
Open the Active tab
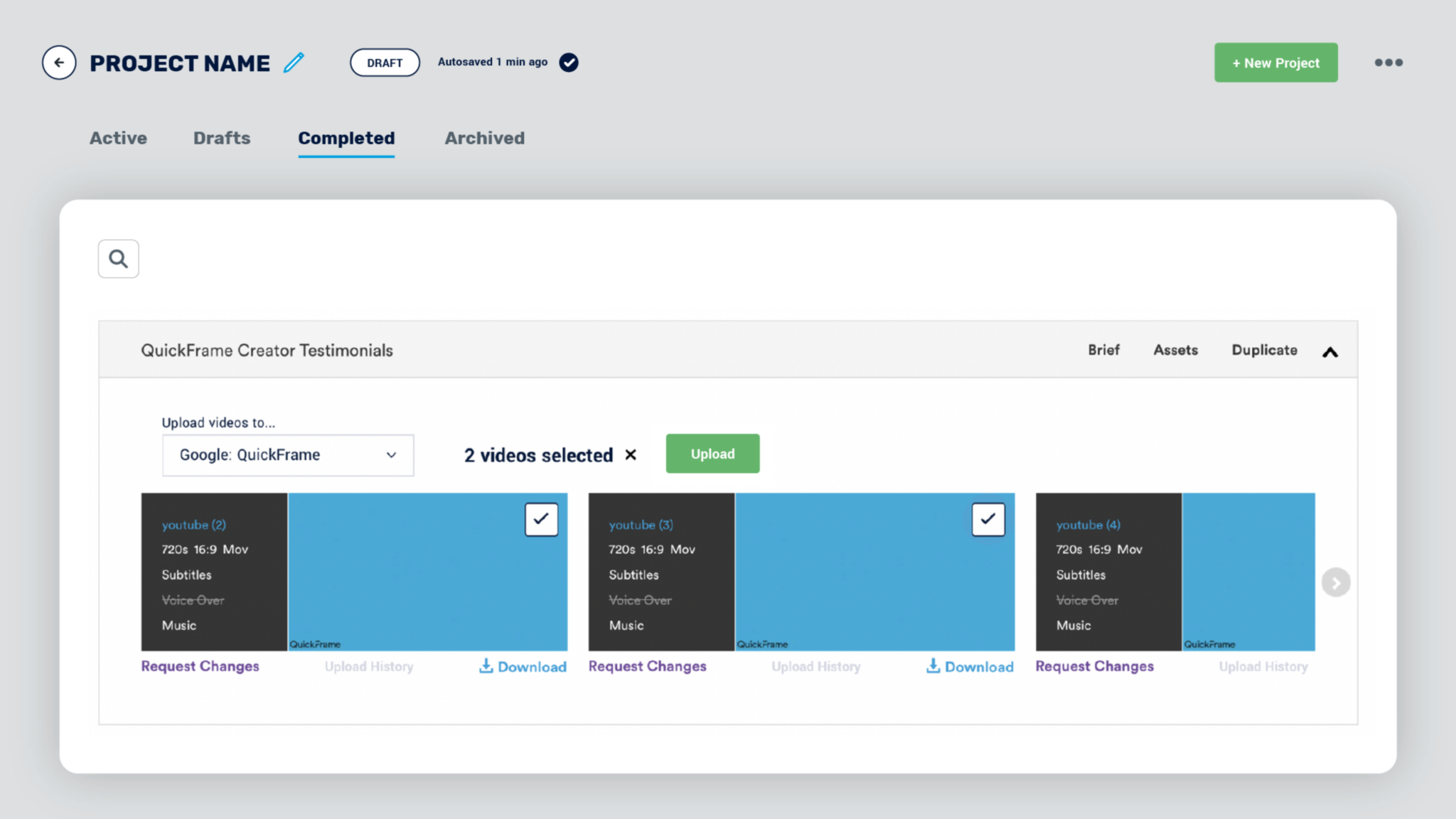118,138
